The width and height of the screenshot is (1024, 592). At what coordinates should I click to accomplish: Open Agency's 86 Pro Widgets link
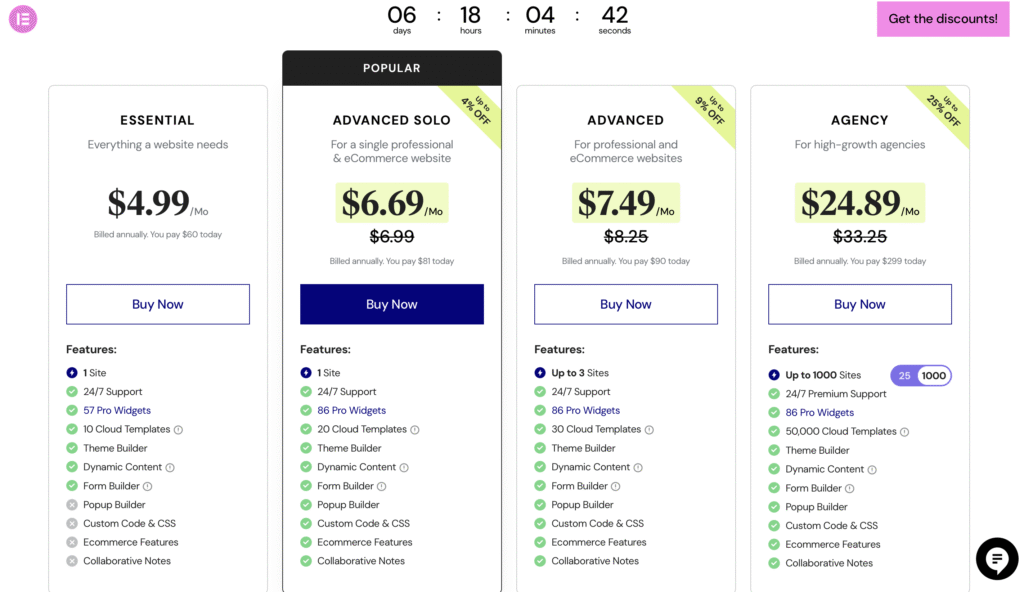[820, 412]
